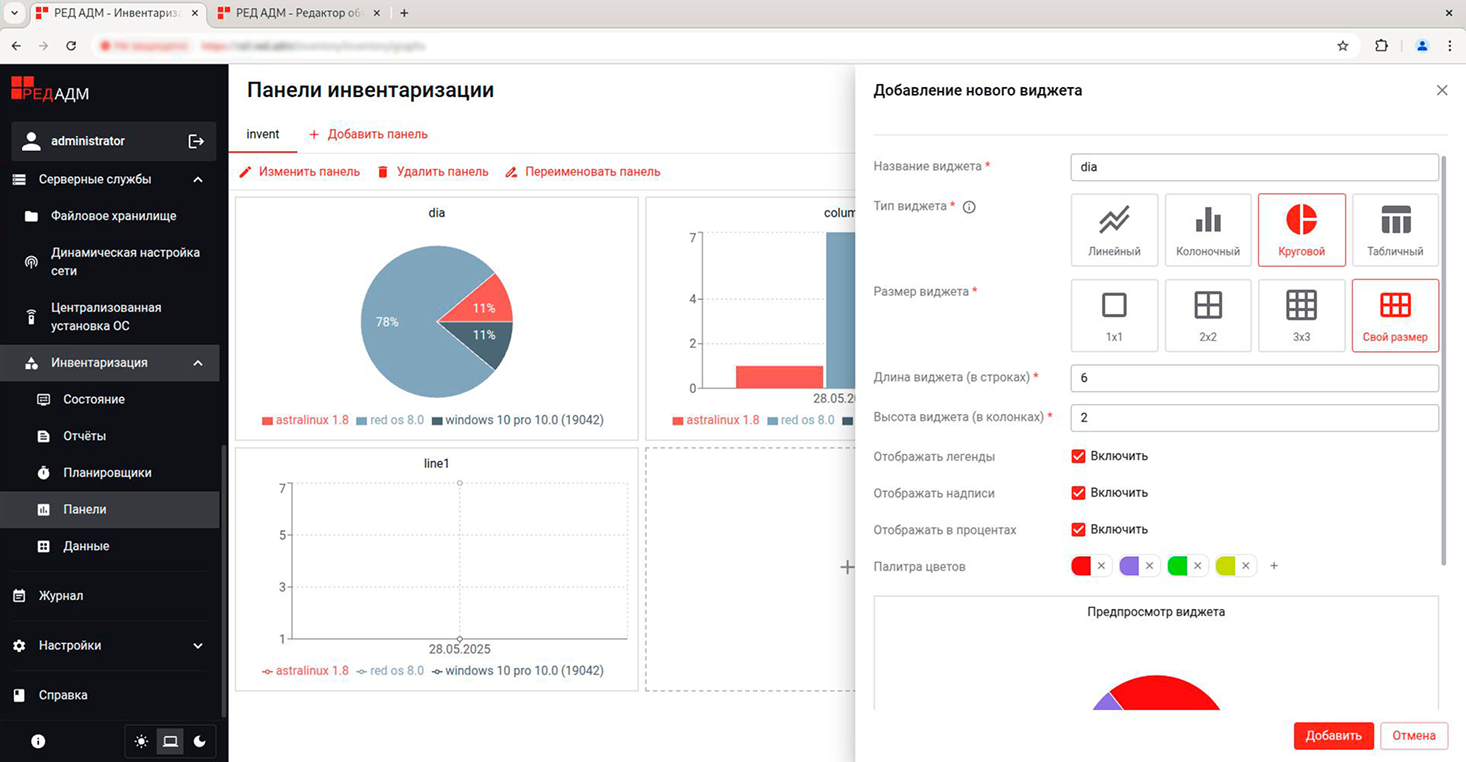Click the logout icon next to administrator
Screen dimensions: 1466x762
tap(196, 141)
